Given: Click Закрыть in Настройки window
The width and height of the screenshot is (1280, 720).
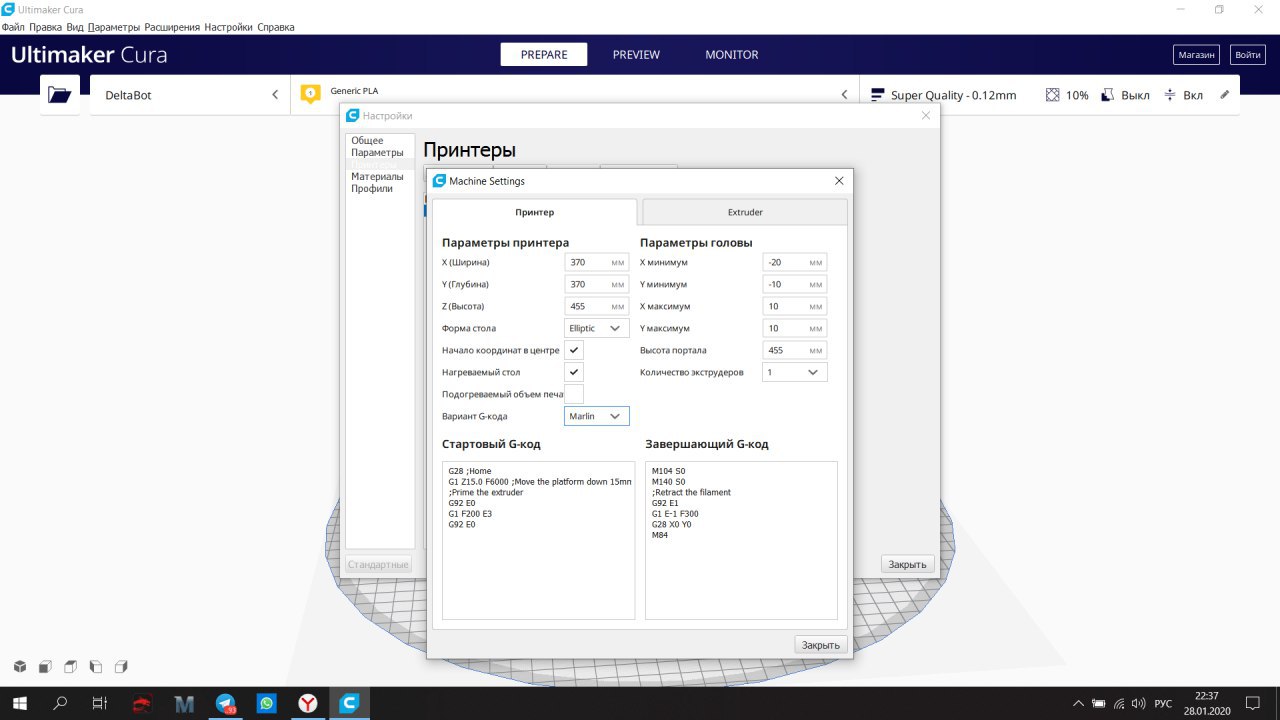Looking at the screenshot, I should pyautogui.click(x=908, y=564).
